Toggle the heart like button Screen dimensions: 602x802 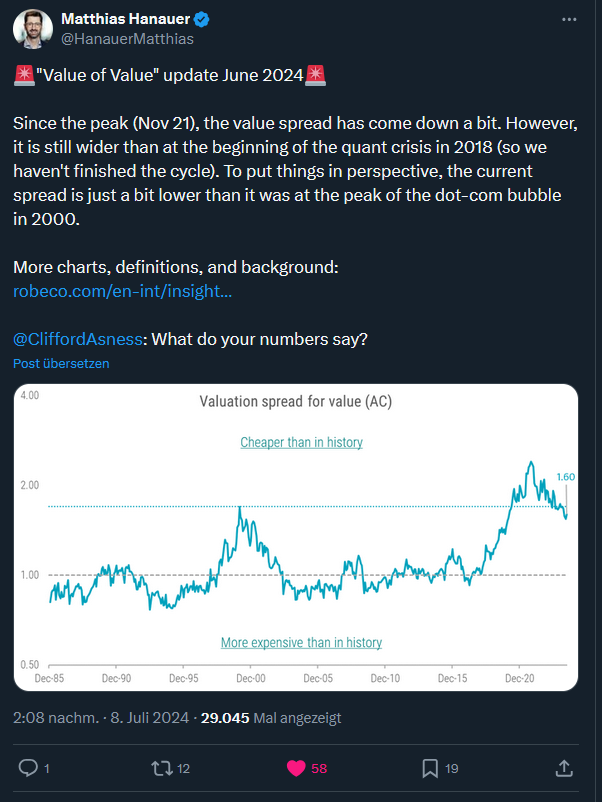click(295, 768)
